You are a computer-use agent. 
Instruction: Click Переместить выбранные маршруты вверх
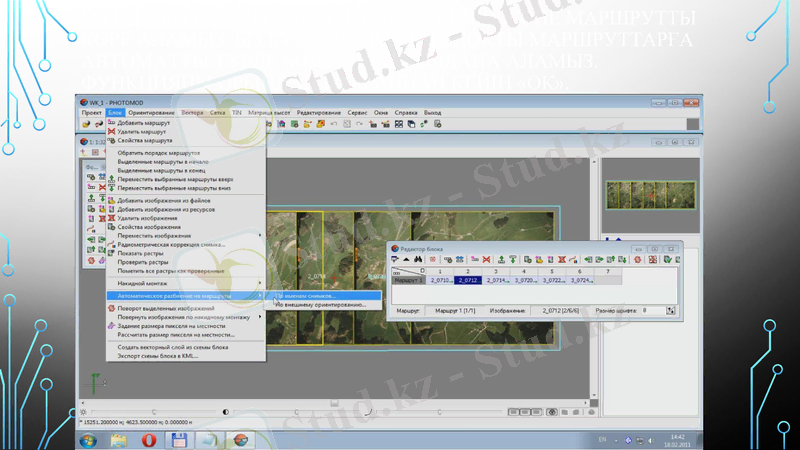point(175,179)
